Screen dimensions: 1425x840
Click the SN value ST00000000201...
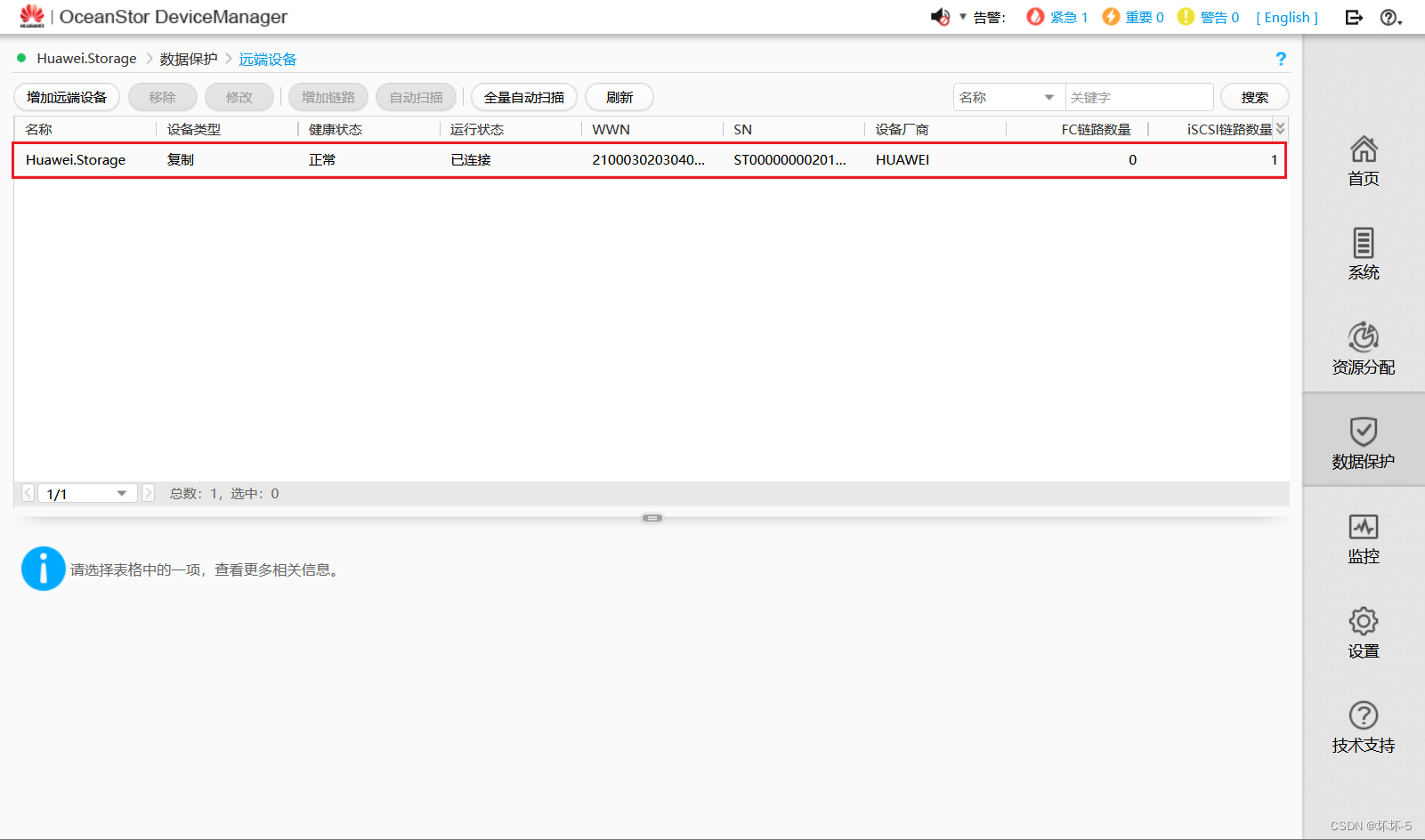click(789, 160)
